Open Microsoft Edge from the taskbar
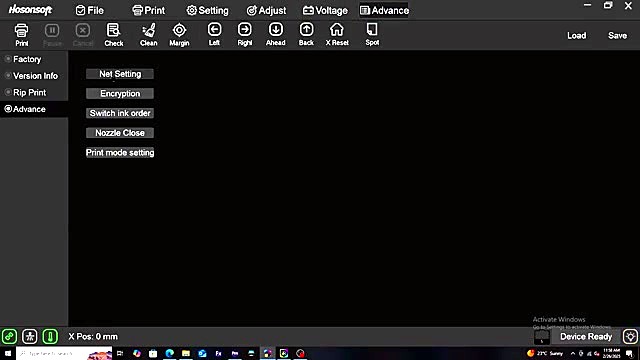This screenshot has width=640, height=360. [169, 353]
